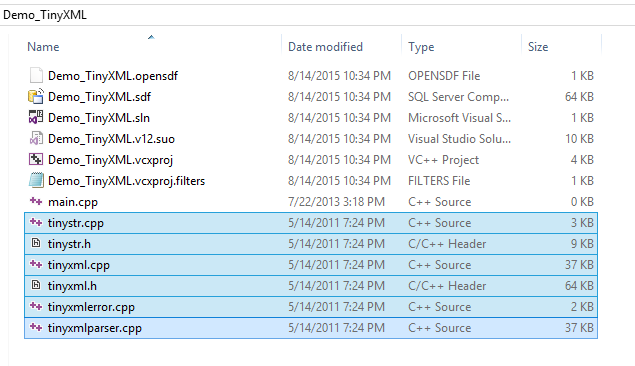Screen dimensions: 635x366
Task: Click the Demo_TinyXML.vcxproj project icon
Action: (x=36, y=160)
